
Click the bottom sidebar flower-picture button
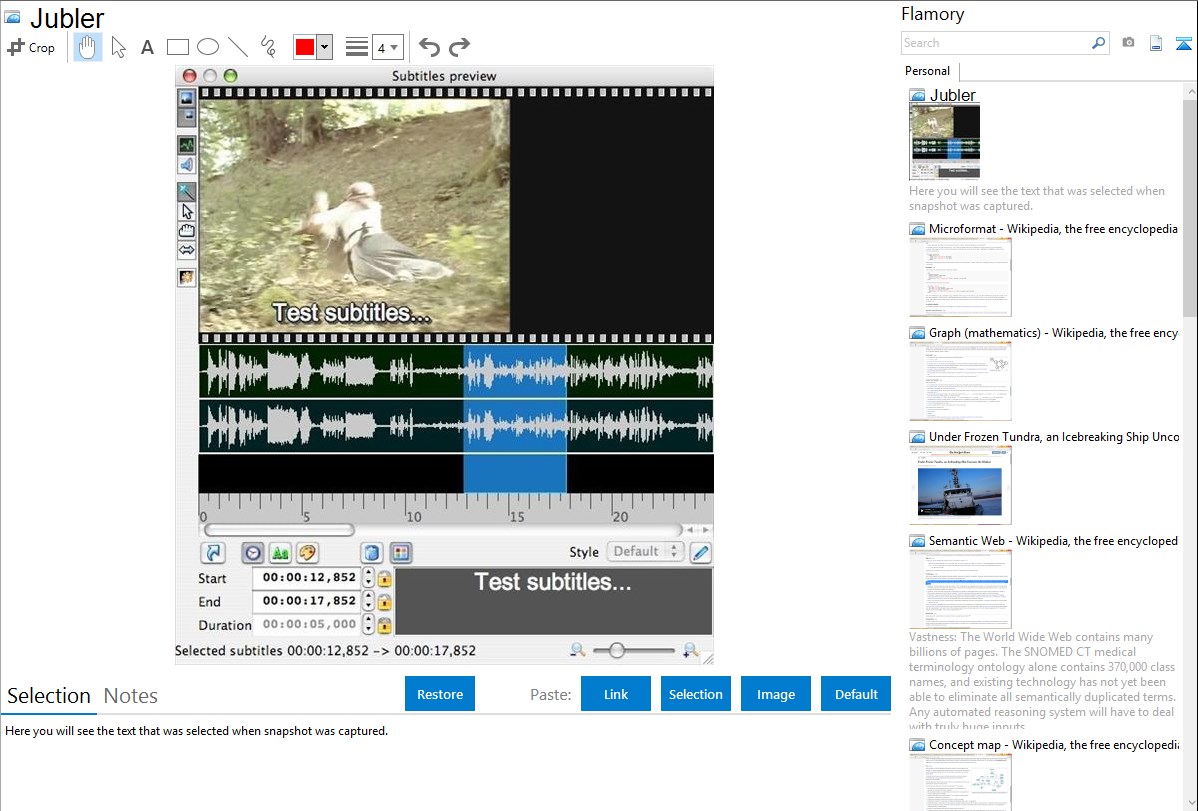pos(186,277)
